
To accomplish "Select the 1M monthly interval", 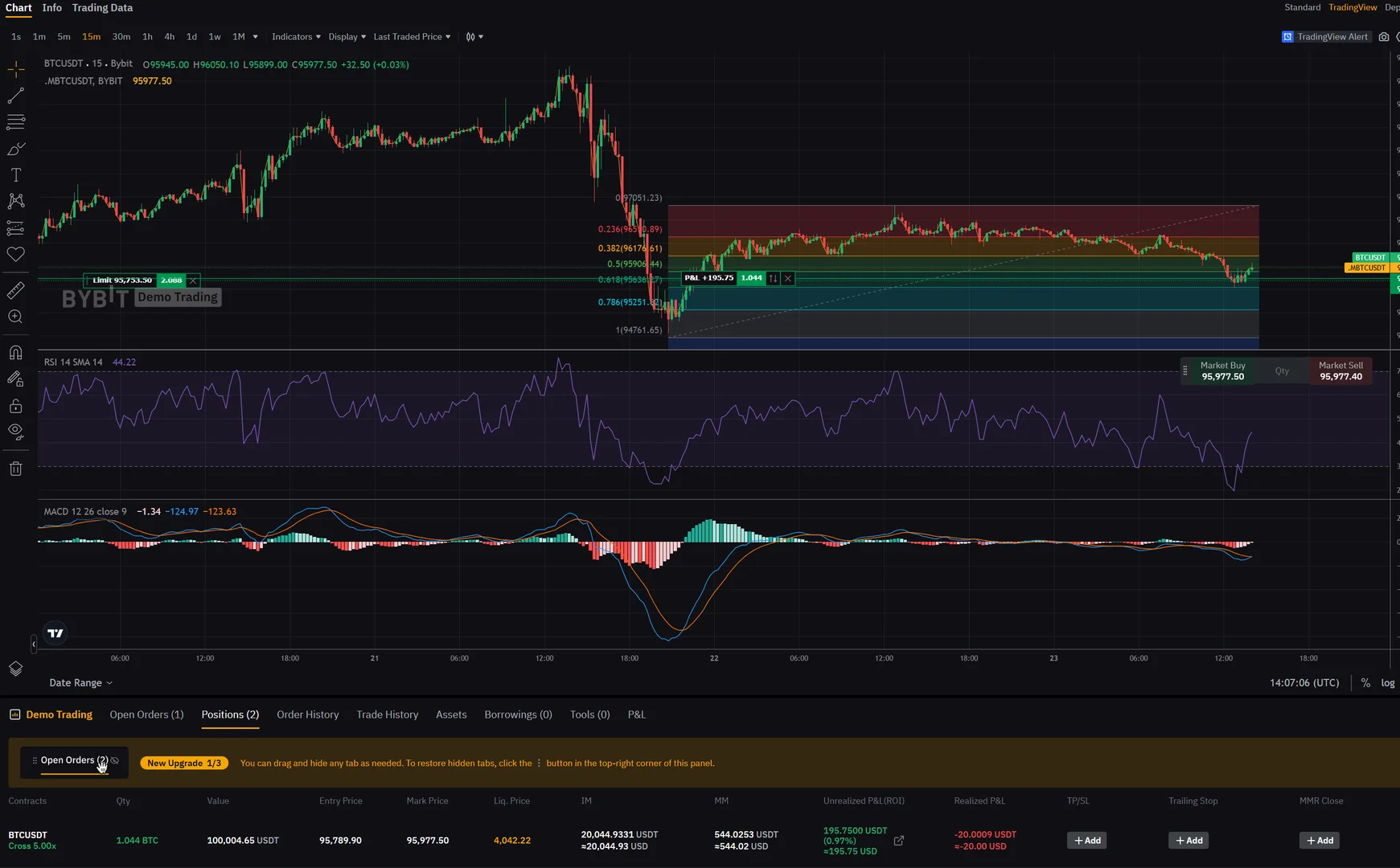I will (x=239, y=37).
